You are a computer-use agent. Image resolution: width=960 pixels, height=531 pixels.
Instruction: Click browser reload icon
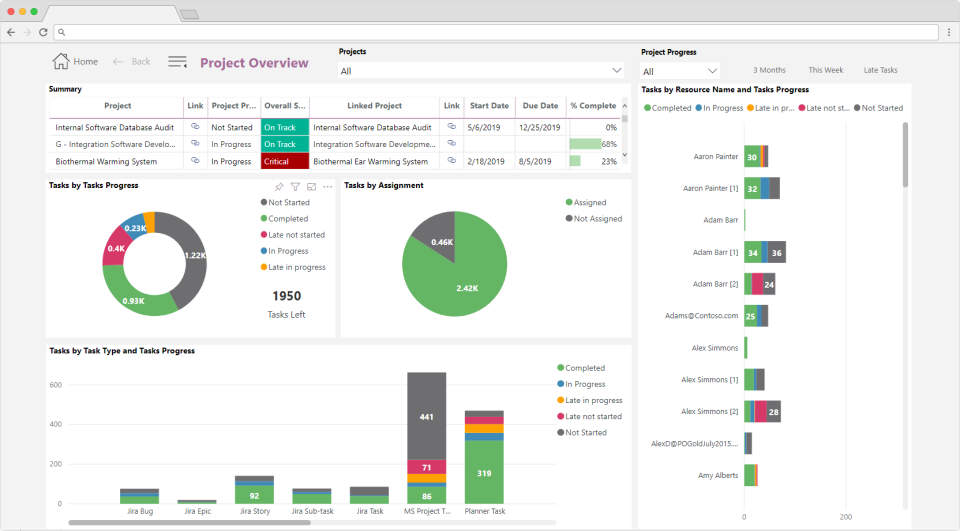tap(43, 32)
